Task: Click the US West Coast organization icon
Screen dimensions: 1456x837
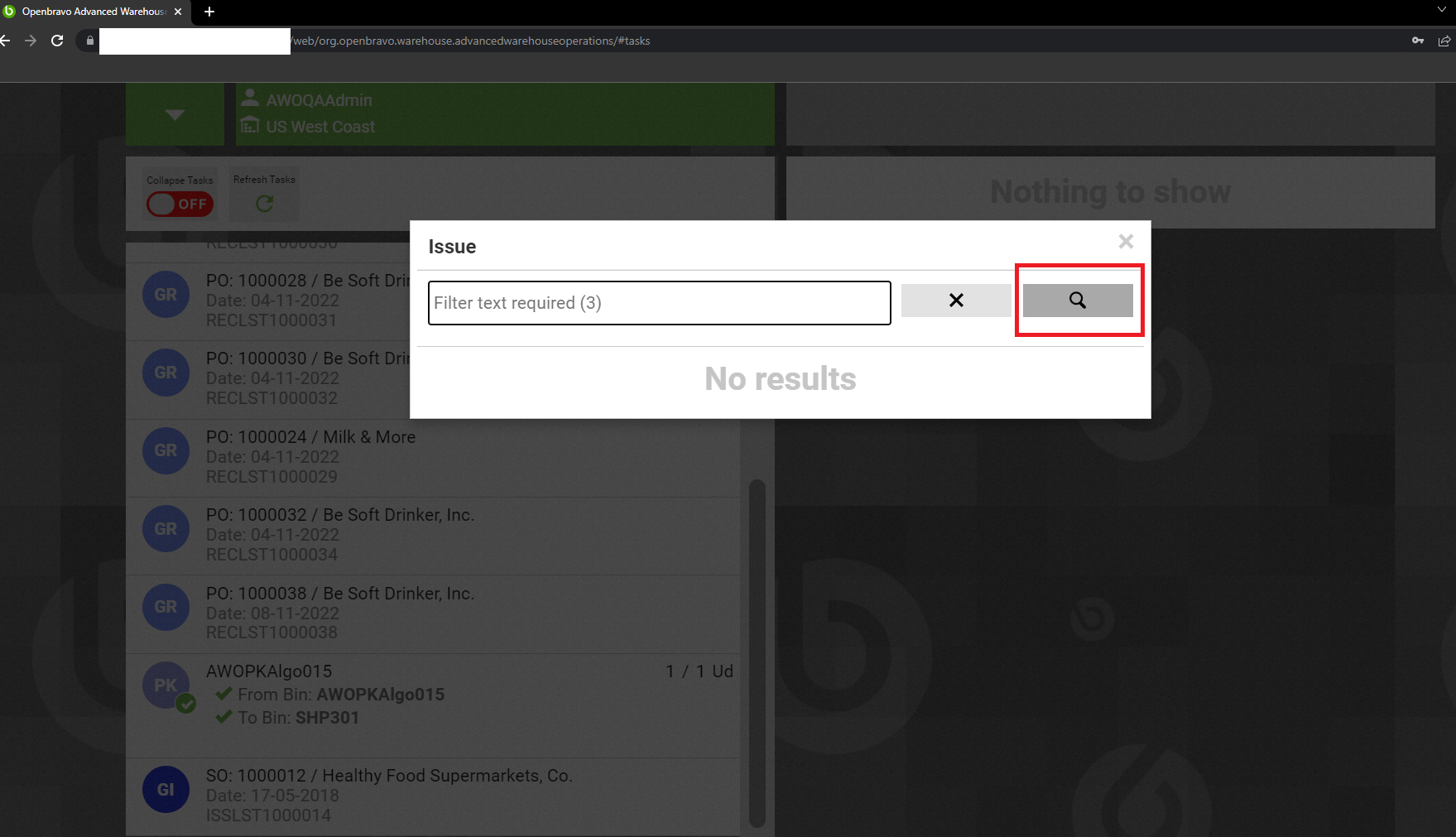Action: tap(249, 125)
